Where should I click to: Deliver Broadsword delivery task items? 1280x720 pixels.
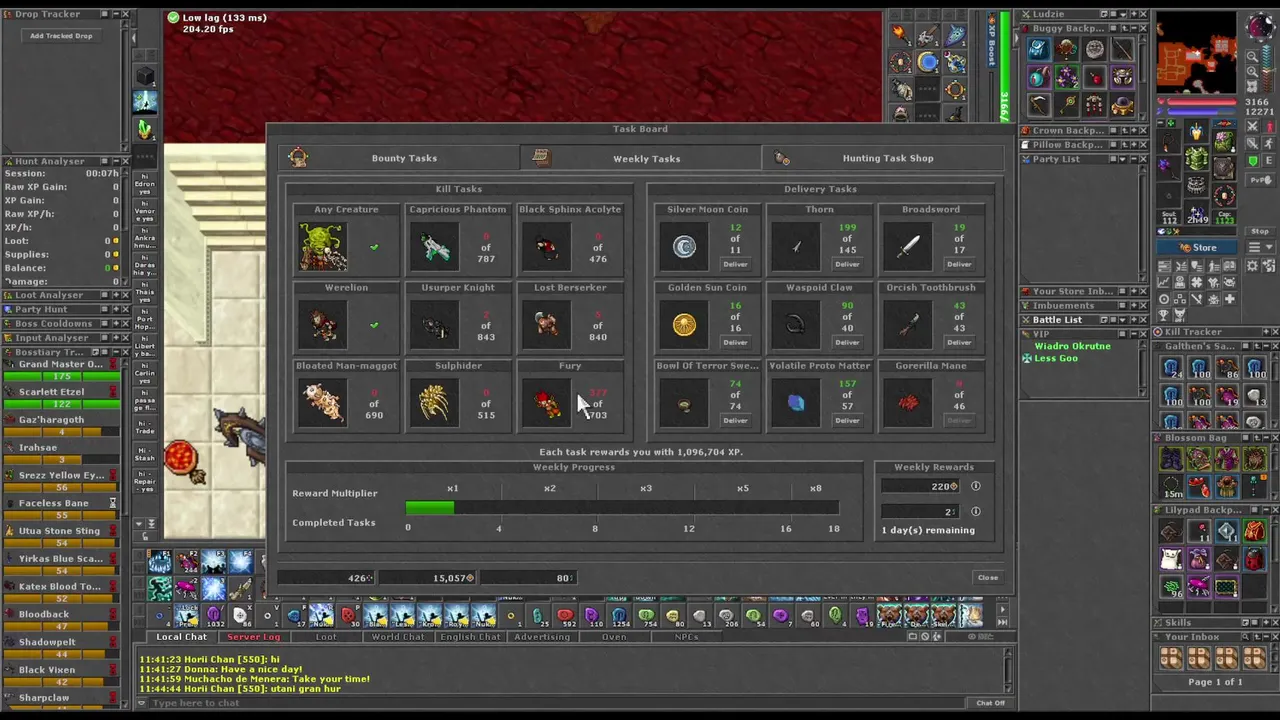click(959, 264)
